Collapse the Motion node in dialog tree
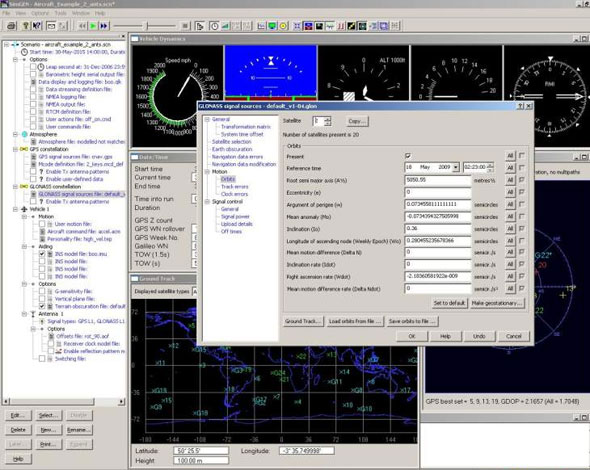 pos(207,172)
